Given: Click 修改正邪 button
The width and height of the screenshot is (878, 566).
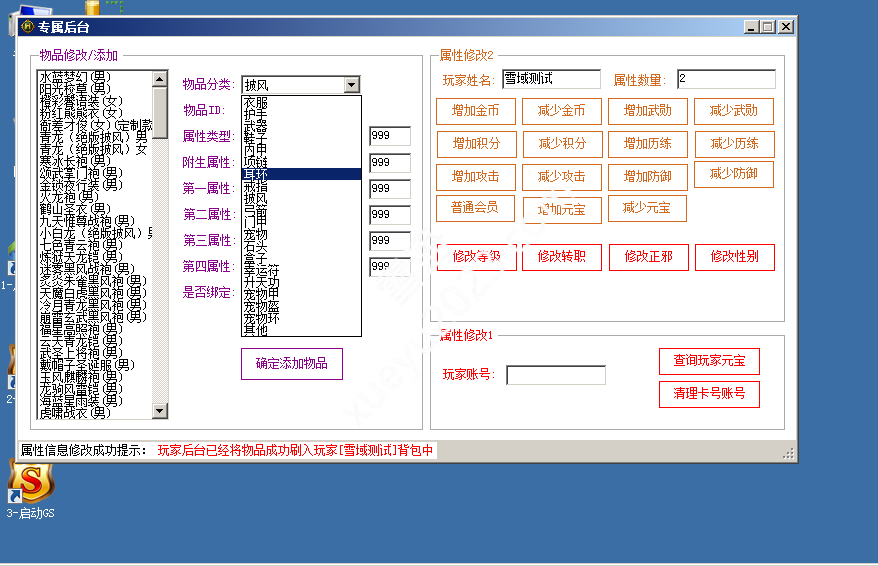Looking at the screenshot, I should 648,257.
